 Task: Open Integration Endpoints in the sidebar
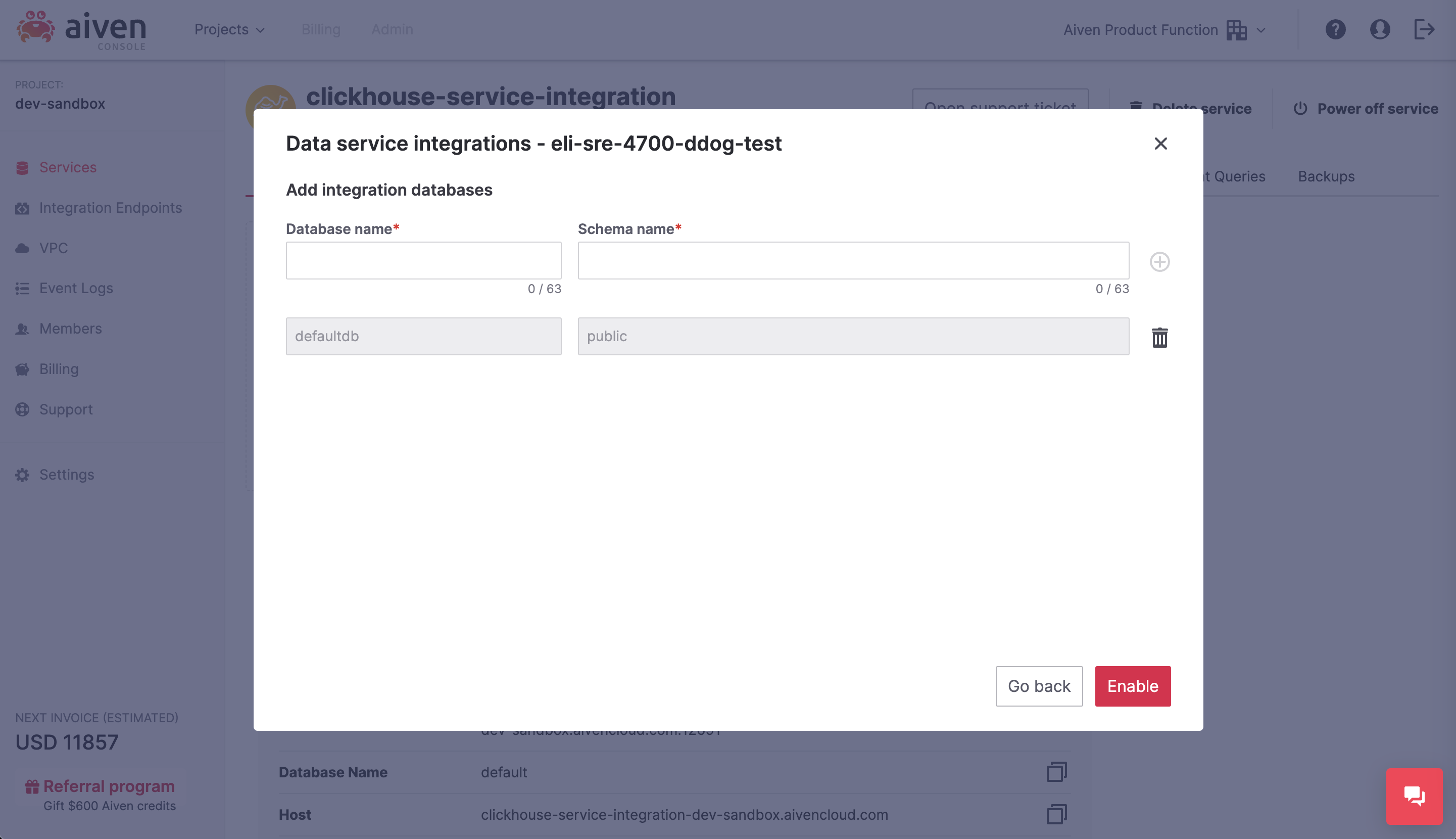tap(110, 207)
